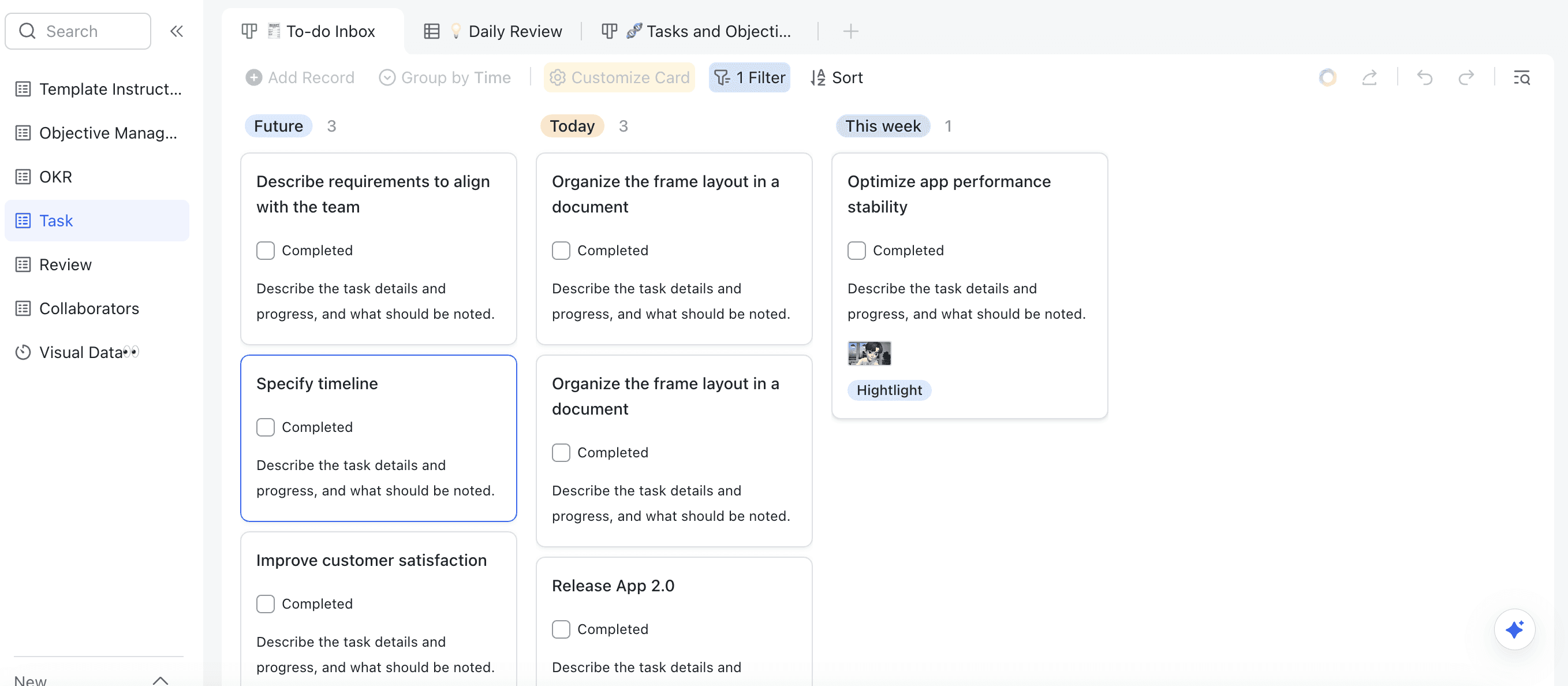Launch the AI assistant sparkle button
This screenshot has width=1568, height=686.
pos(1514,629)
